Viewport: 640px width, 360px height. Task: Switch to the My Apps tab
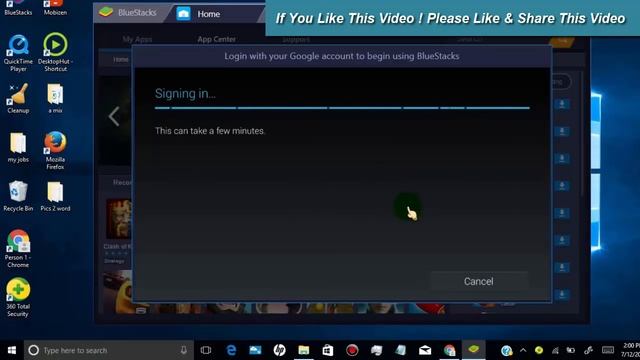click(x=137, y=39)
